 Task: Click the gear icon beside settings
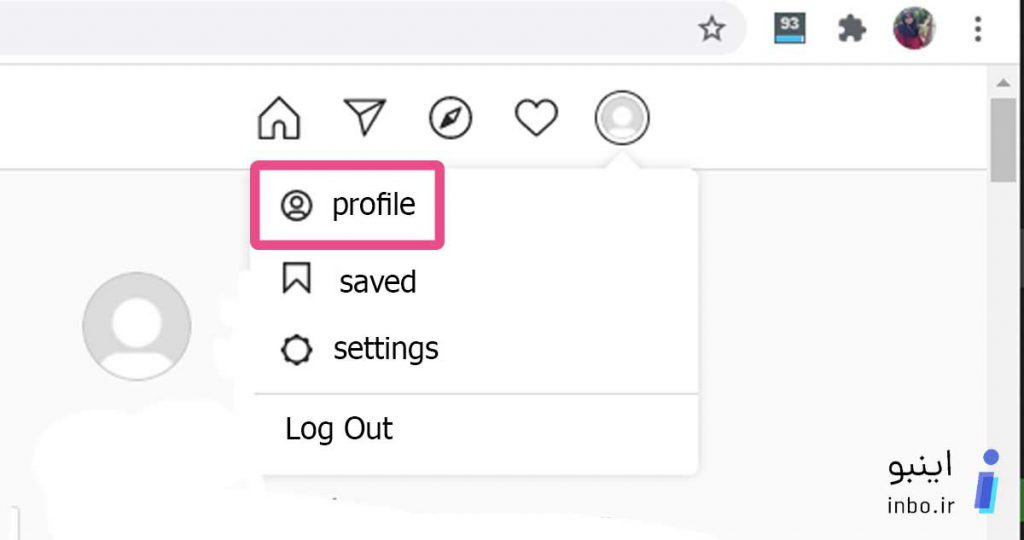coord(296,350)
